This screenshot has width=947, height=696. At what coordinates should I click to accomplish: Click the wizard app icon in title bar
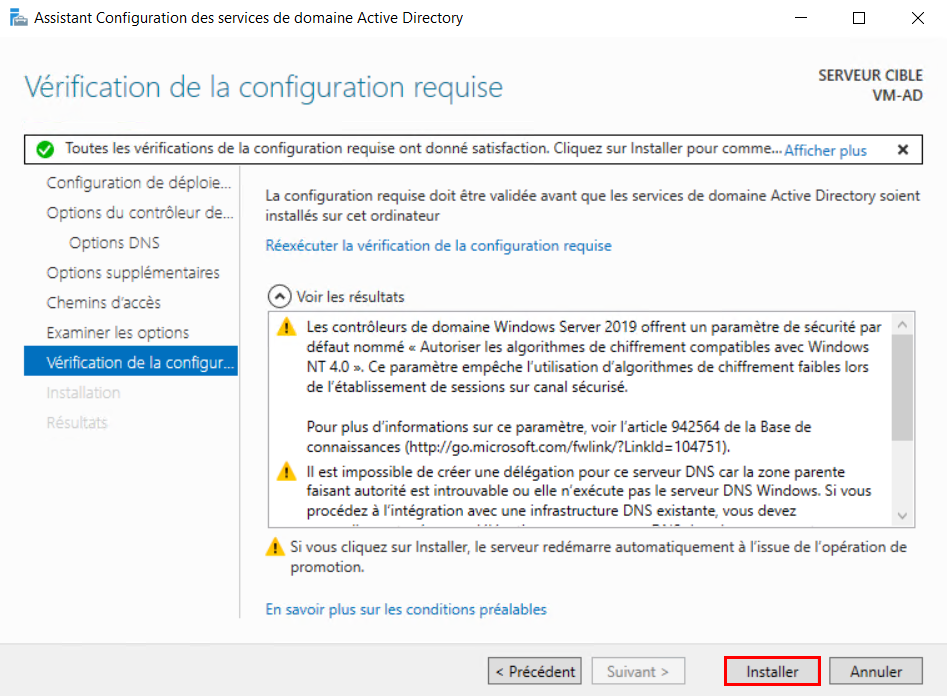click(x=18, y=18)
